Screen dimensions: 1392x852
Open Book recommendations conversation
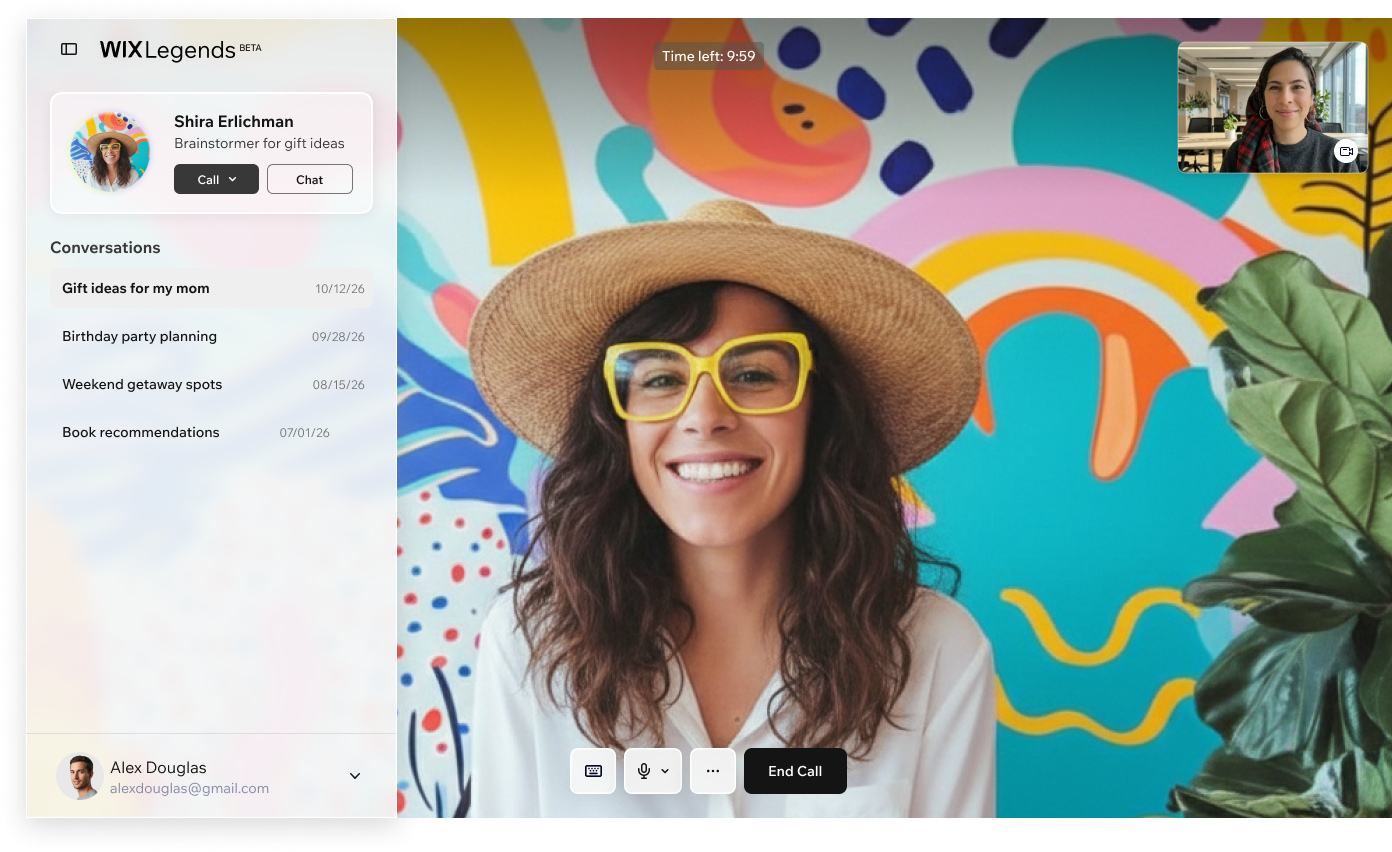pos(212,432)
